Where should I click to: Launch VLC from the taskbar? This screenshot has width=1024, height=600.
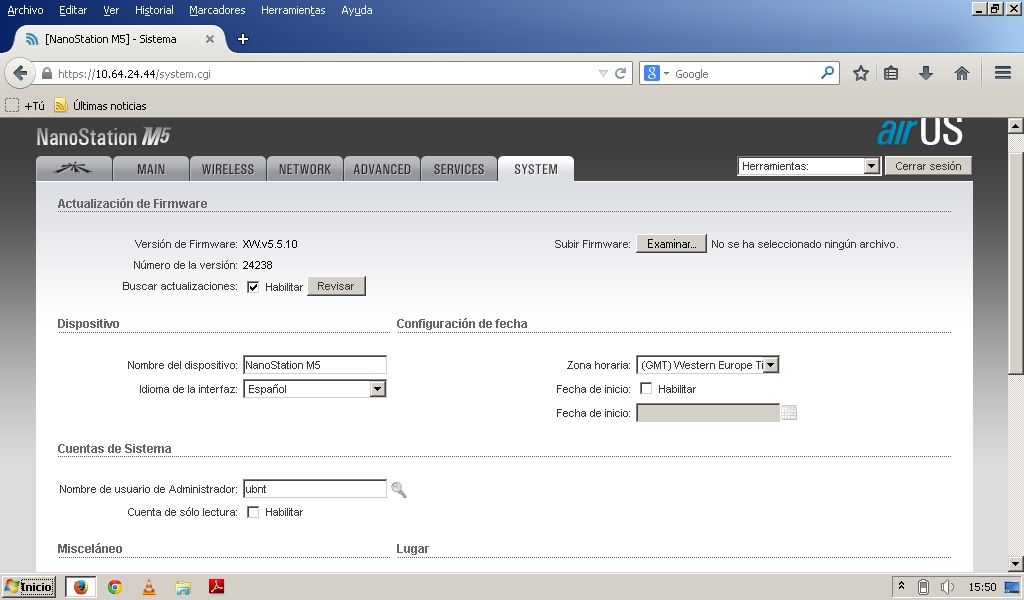tap(149, 587)
